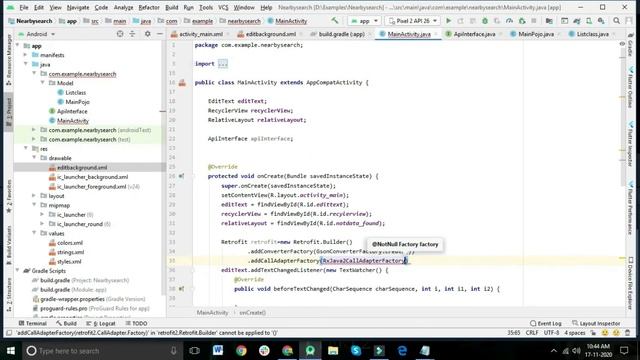Collapse the Gradle Scripts node
640x360 pixels.
18,270
